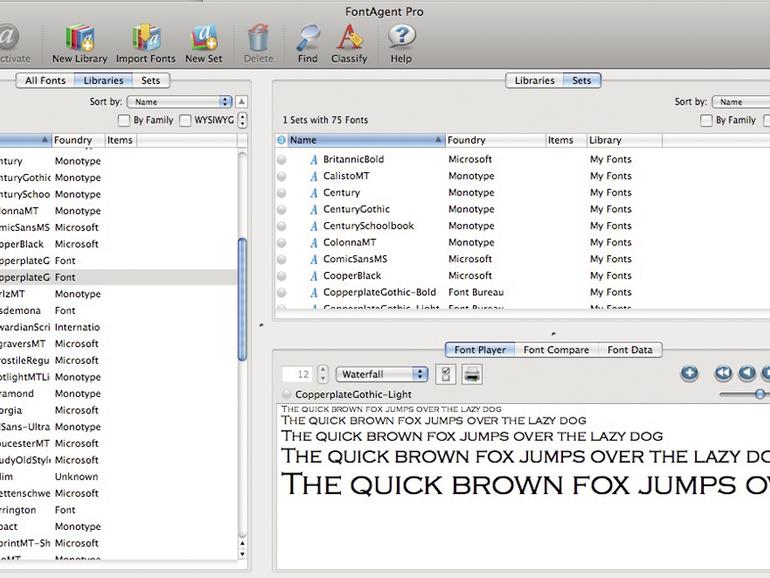Open the Font Player tab
The height and width of the screenshot is (578, 770).
(x=480, y=350)
